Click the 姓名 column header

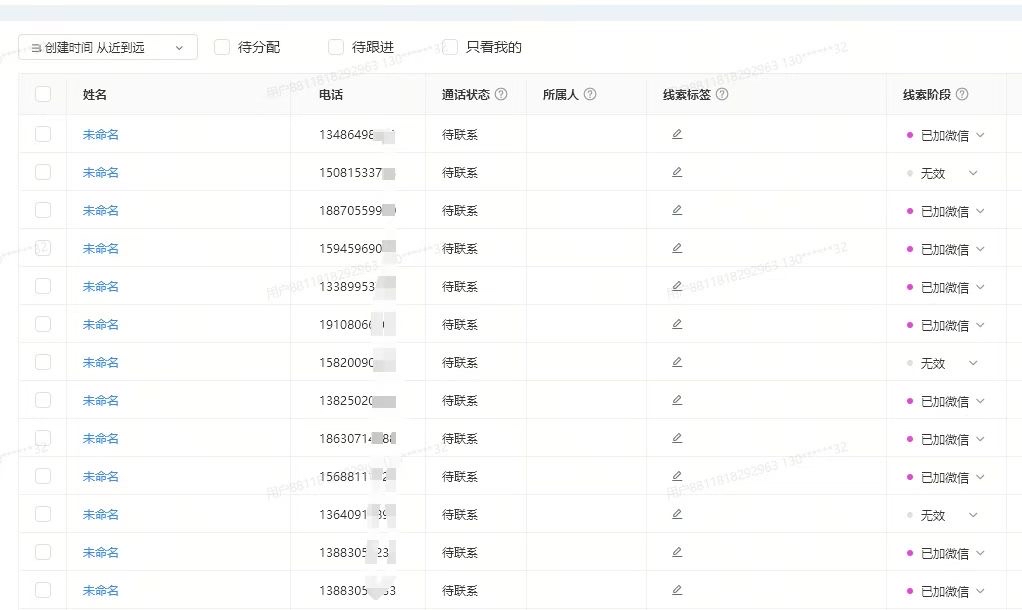[95, 94]
